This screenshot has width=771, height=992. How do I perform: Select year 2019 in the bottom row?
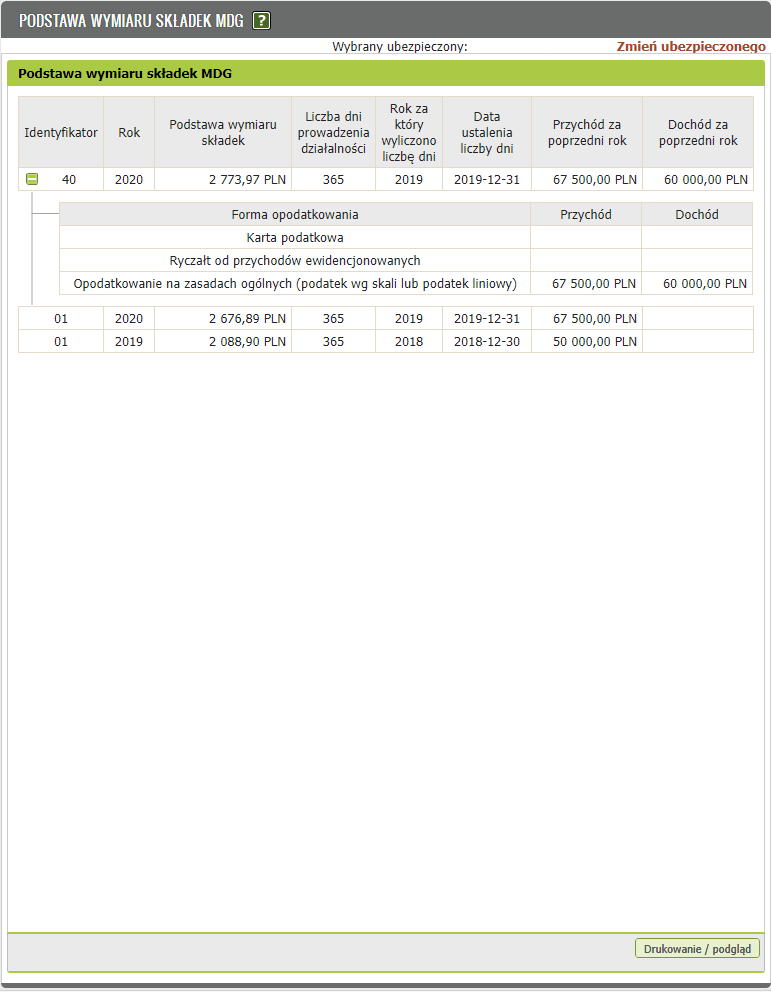click(129, 342)
